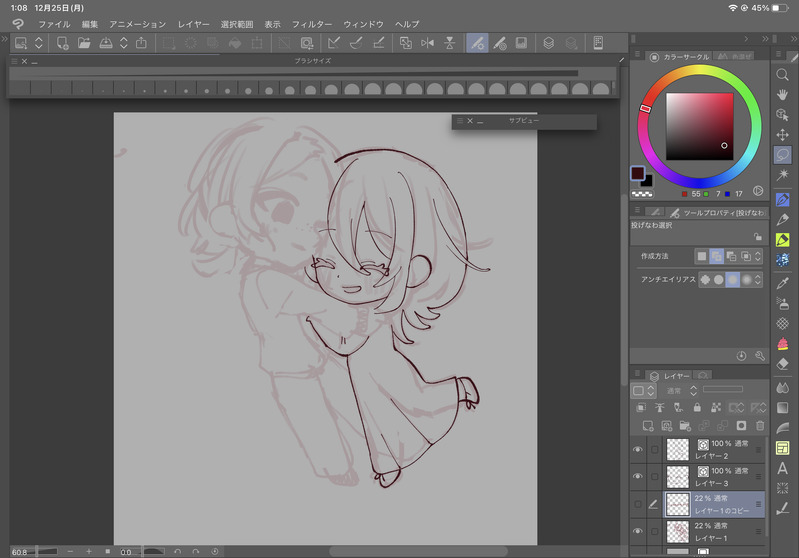Select the yellow Marker brush tool

click(x=782, y=240)
